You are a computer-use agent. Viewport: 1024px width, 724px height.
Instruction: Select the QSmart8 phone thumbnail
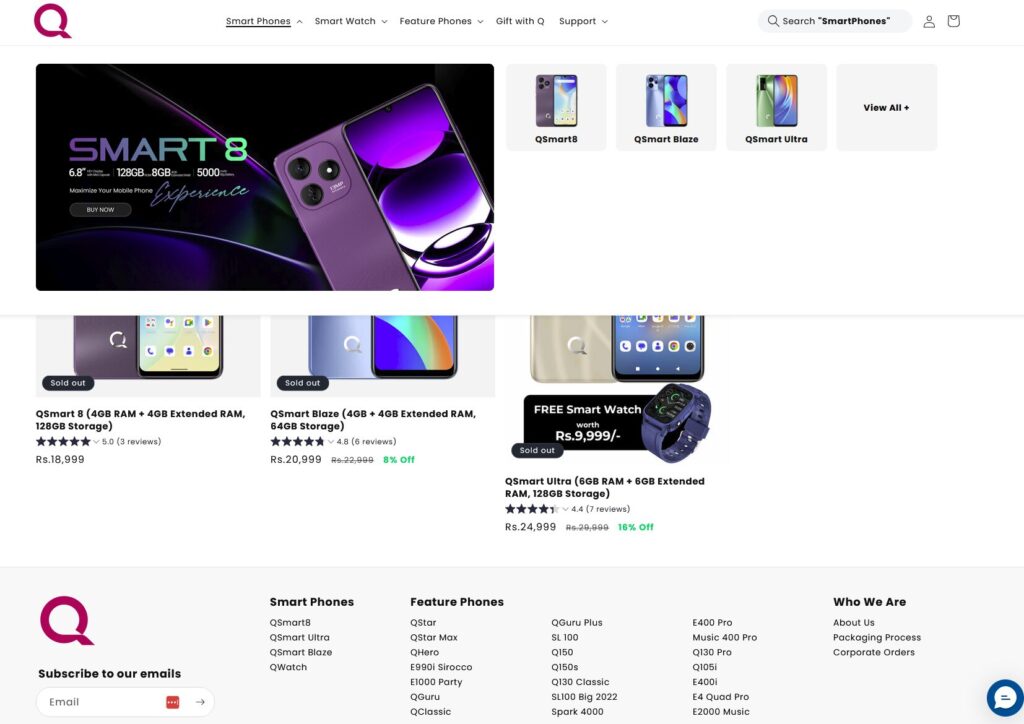(x=556, y=108)
